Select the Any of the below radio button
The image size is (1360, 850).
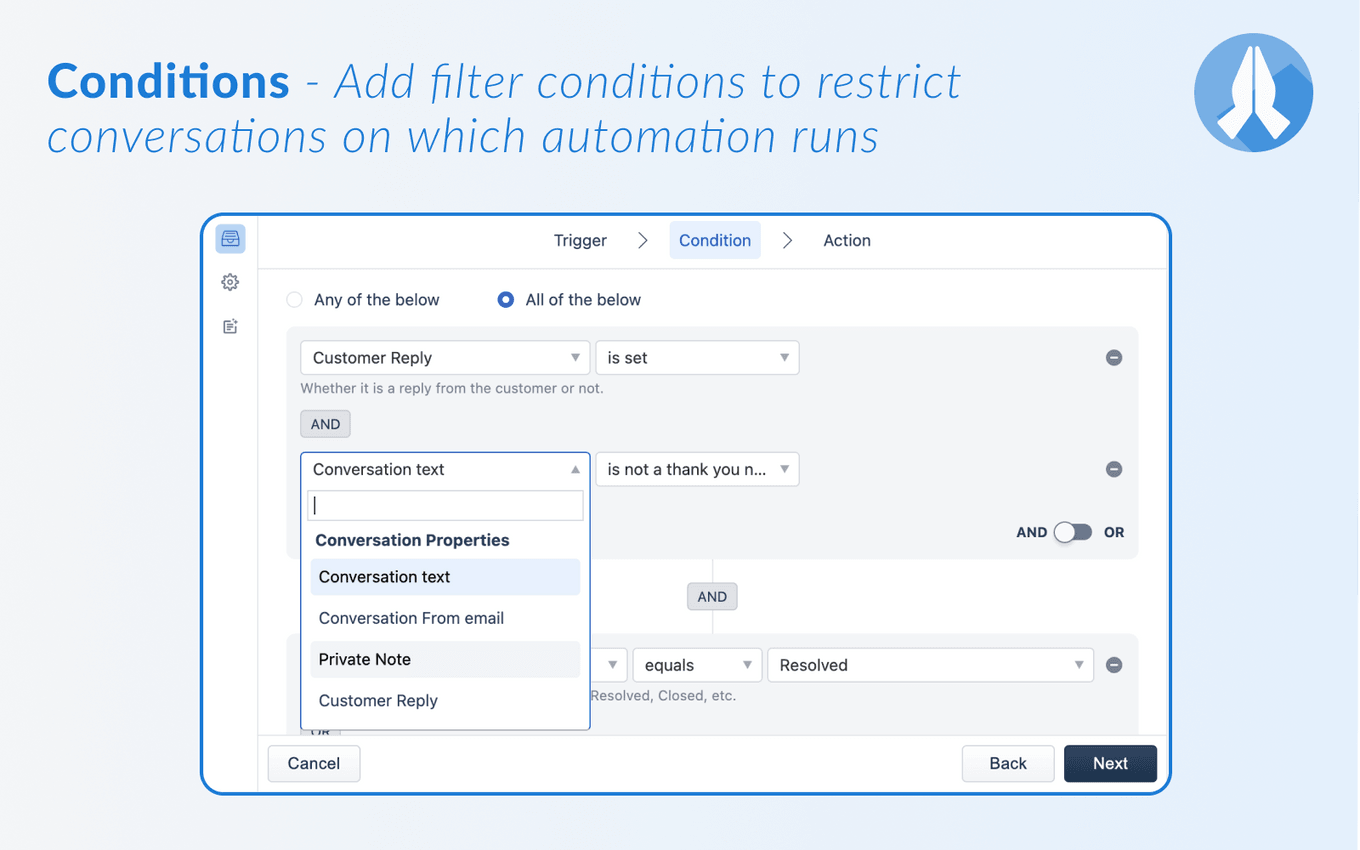tap(294, 299)
